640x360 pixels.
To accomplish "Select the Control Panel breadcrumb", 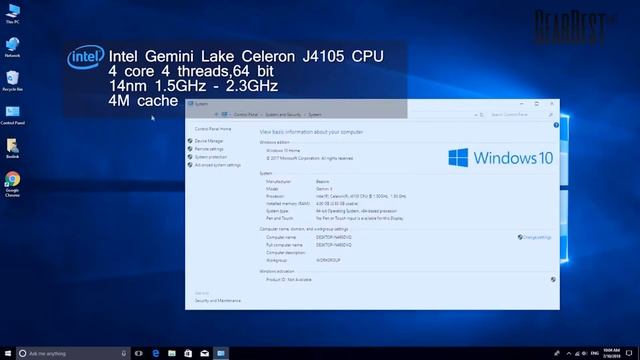I will tap(245, 115).
